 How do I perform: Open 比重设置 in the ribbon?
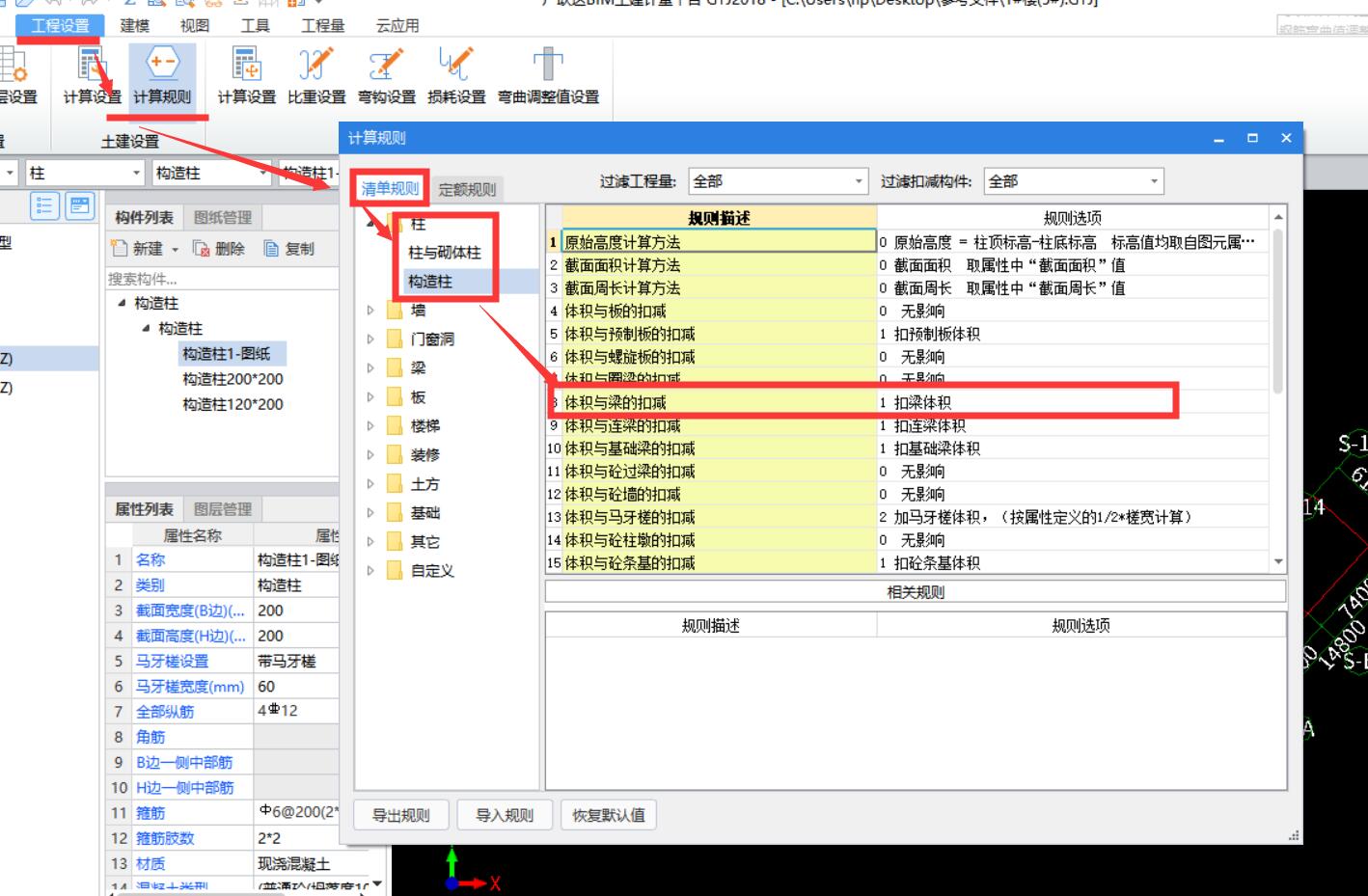pos(316,76)
